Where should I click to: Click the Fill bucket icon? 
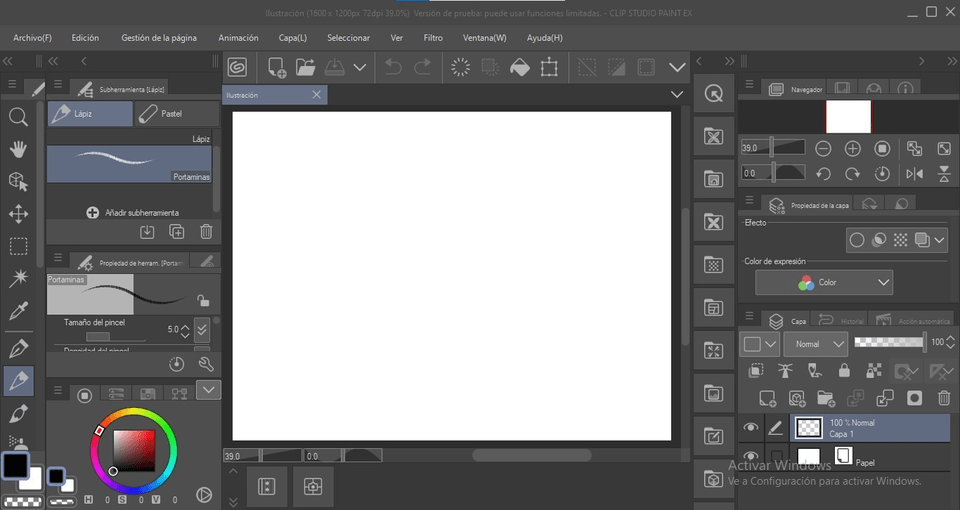pos(520,67)
